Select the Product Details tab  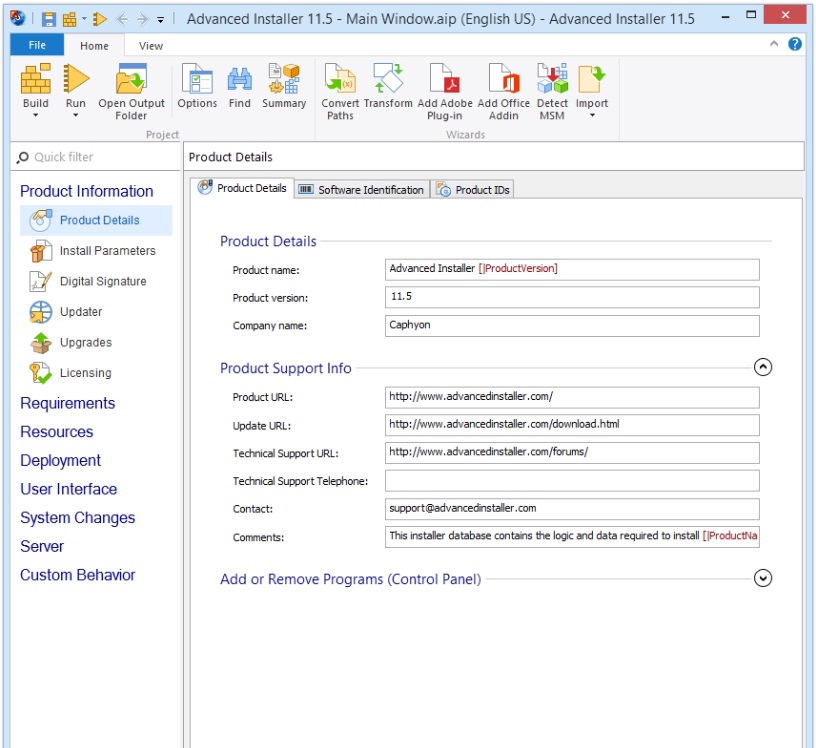tap(242, 188)
